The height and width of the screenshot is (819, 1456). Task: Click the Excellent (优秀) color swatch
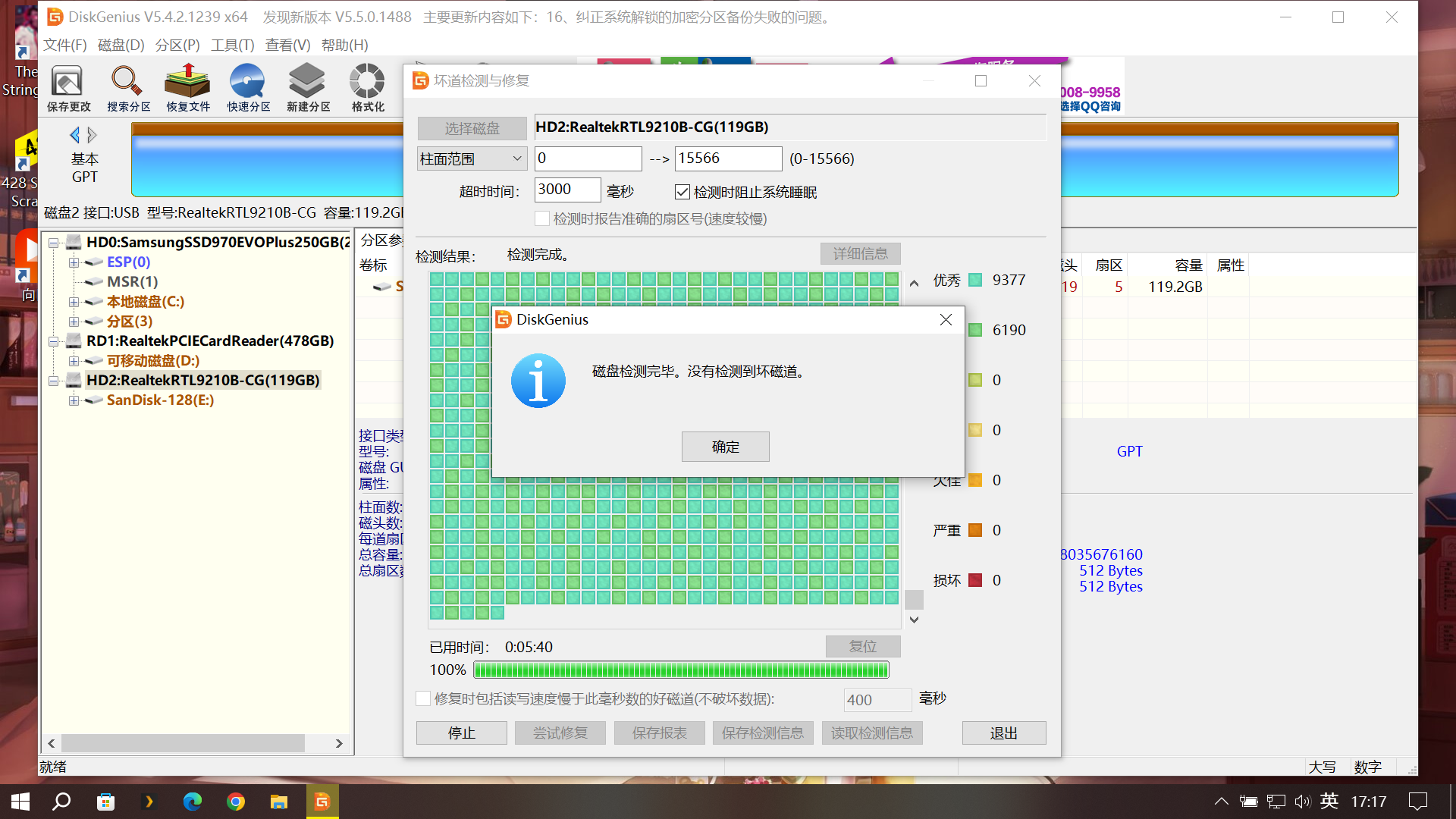(976, 281)
